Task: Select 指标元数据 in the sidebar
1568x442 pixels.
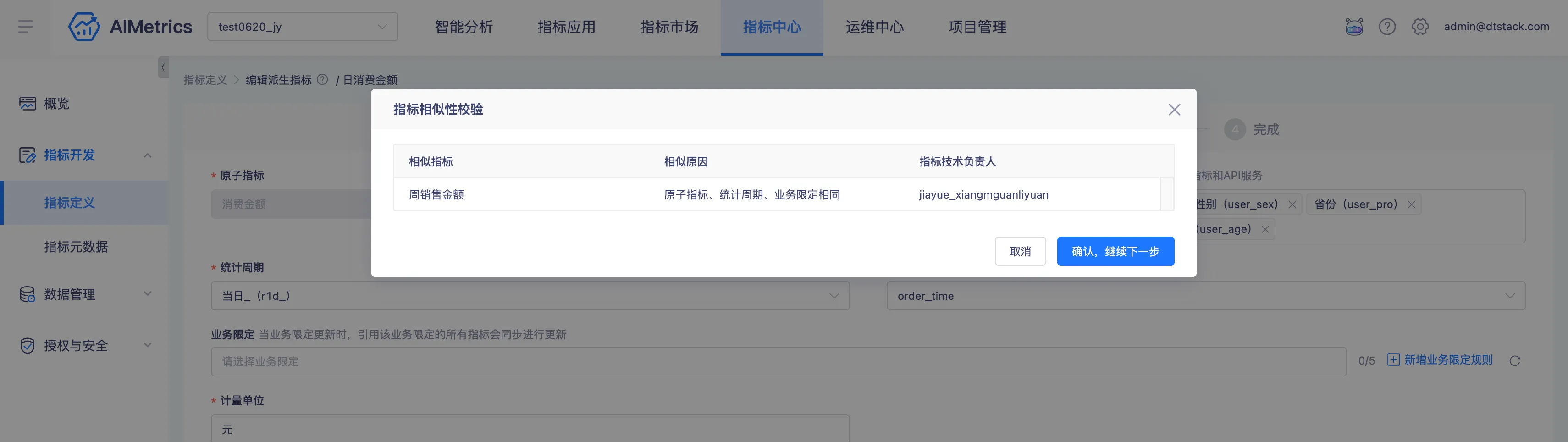Action: click(x=76, y=247)
